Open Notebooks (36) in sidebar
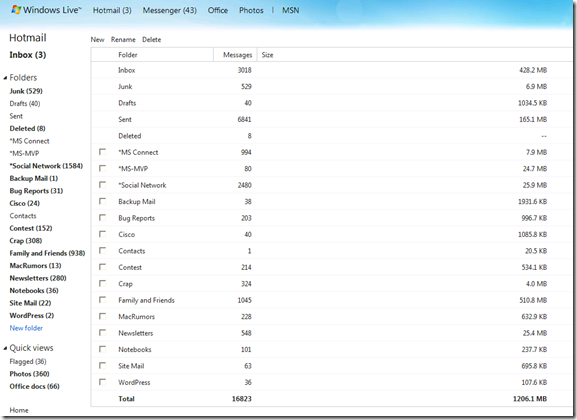The width and height of the screenshot is (577, 420). click(x=34, y=290)
